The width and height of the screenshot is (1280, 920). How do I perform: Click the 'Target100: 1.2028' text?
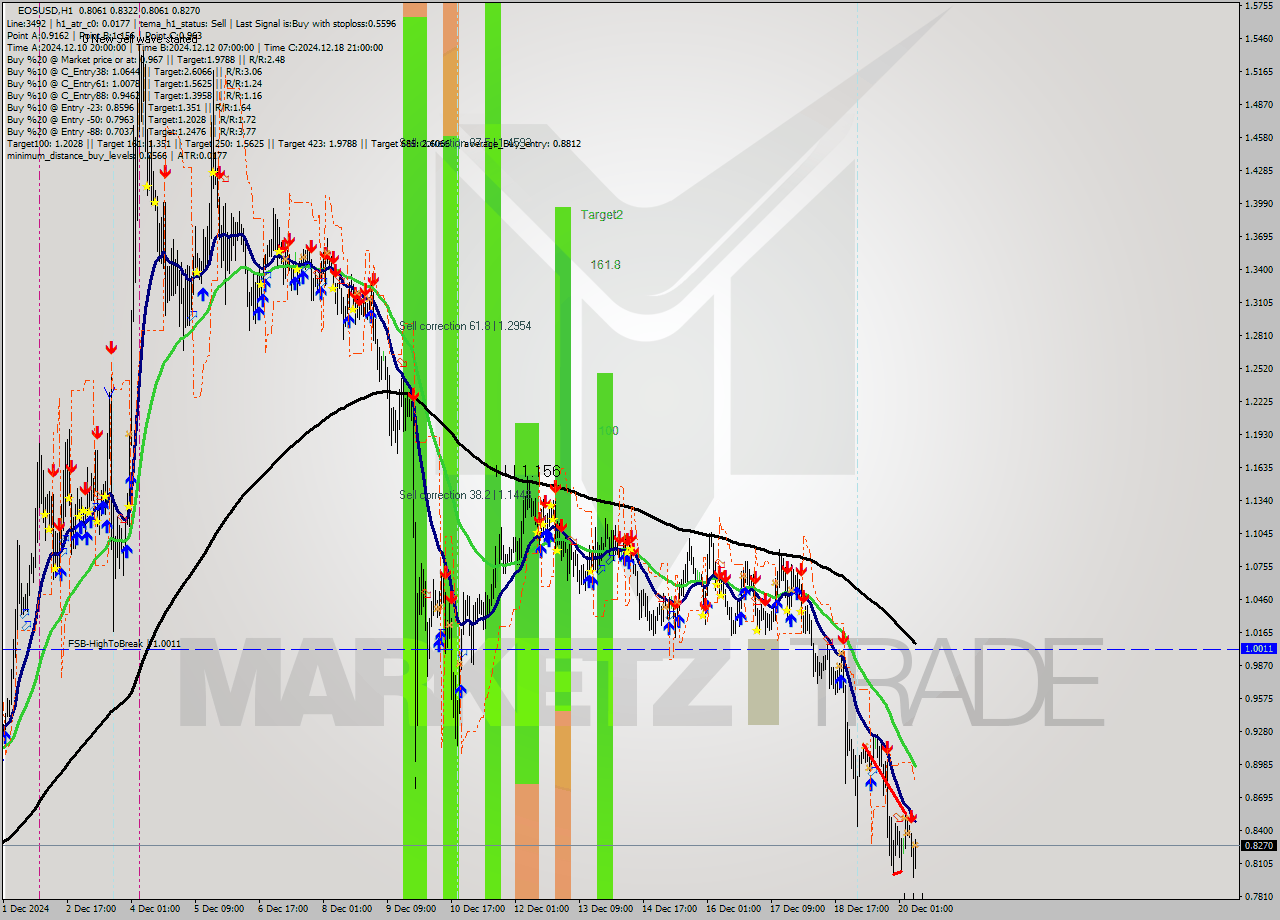tap(43, 143)
